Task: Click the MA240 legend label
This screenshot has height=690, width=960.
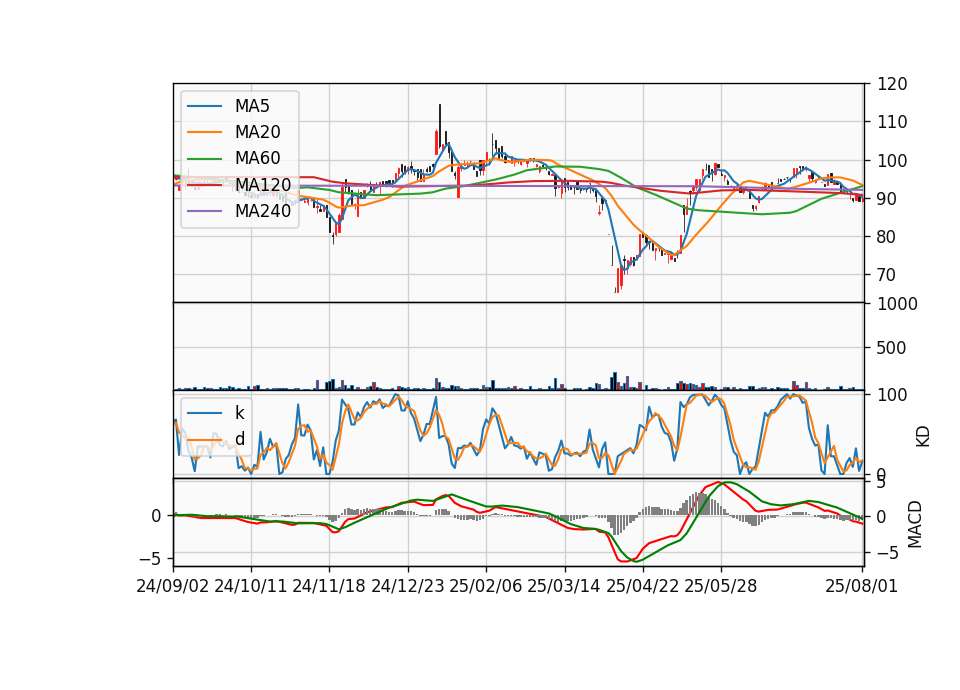Action: tap(263, 211)
